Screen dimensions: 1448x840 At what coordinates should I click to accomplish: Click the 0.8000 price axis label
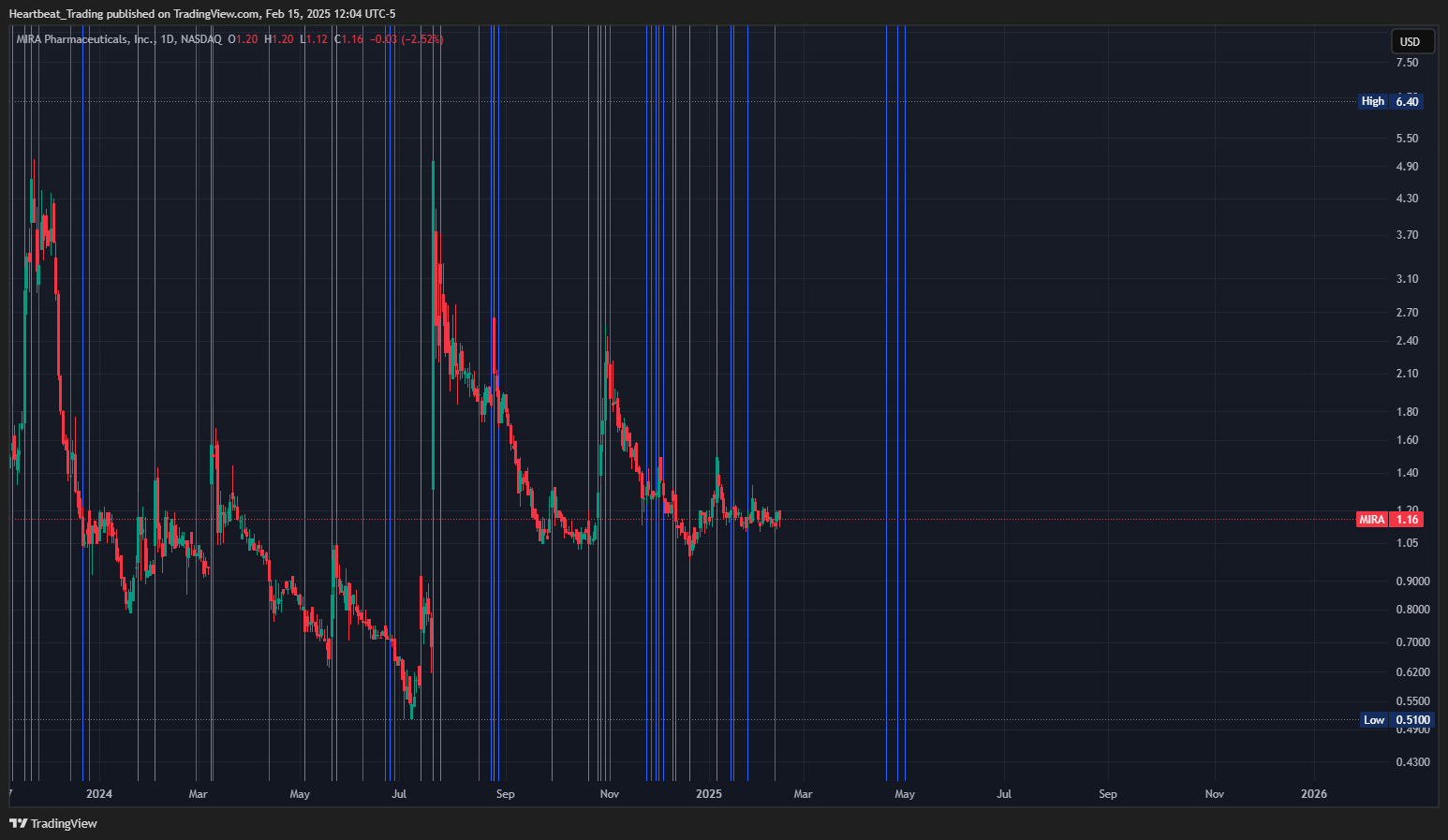[x=1412, y=610]
